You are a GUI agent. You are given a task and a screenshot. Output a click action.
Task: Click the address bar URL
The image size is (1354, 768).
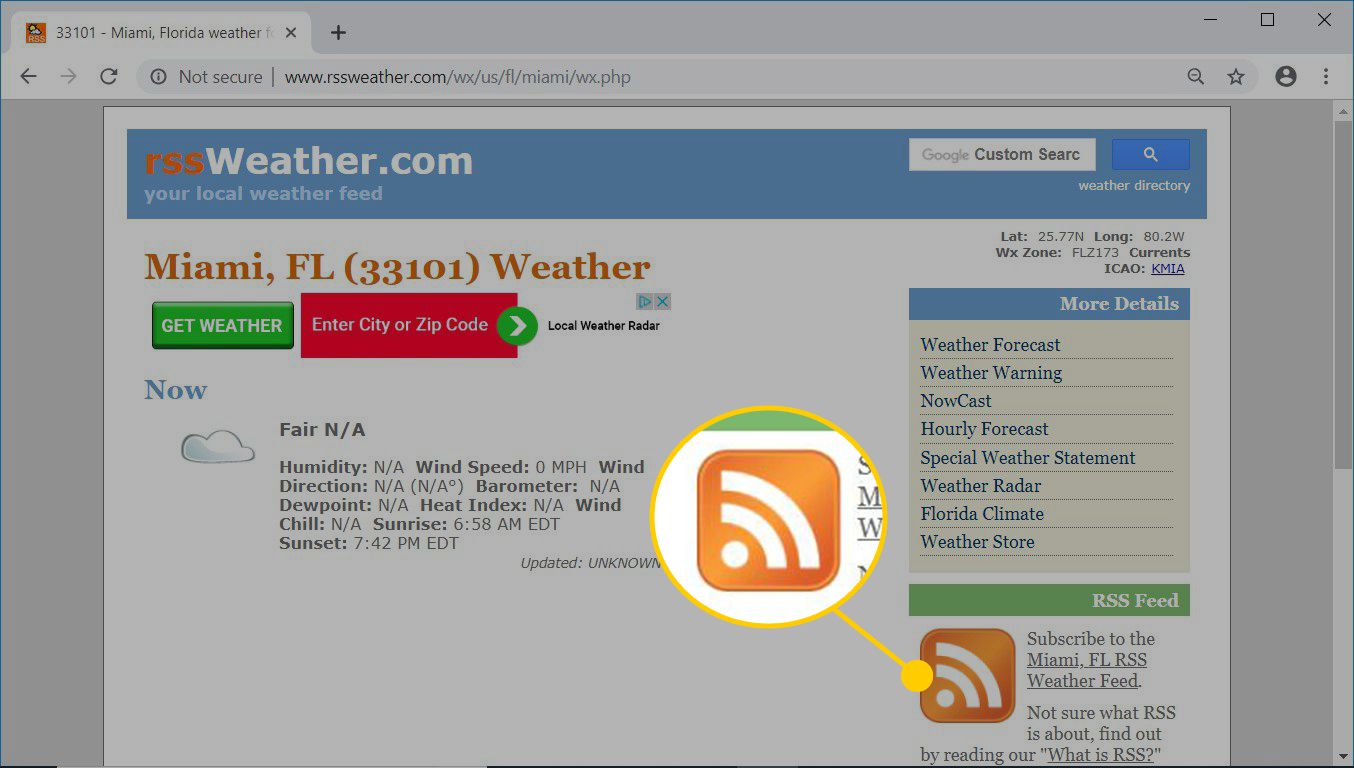coord(457,77)
